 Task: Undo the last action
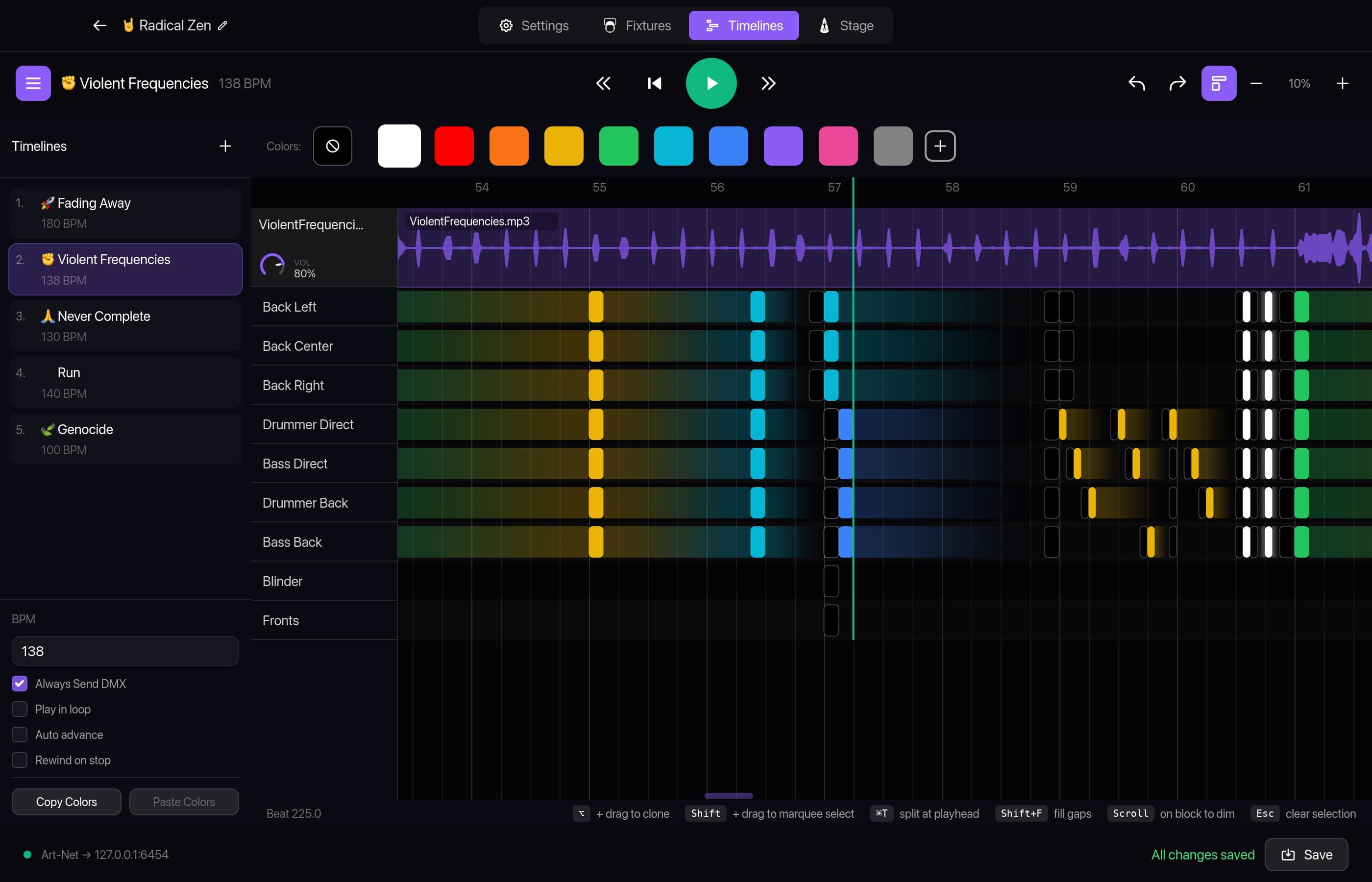tap(1137, 84)
